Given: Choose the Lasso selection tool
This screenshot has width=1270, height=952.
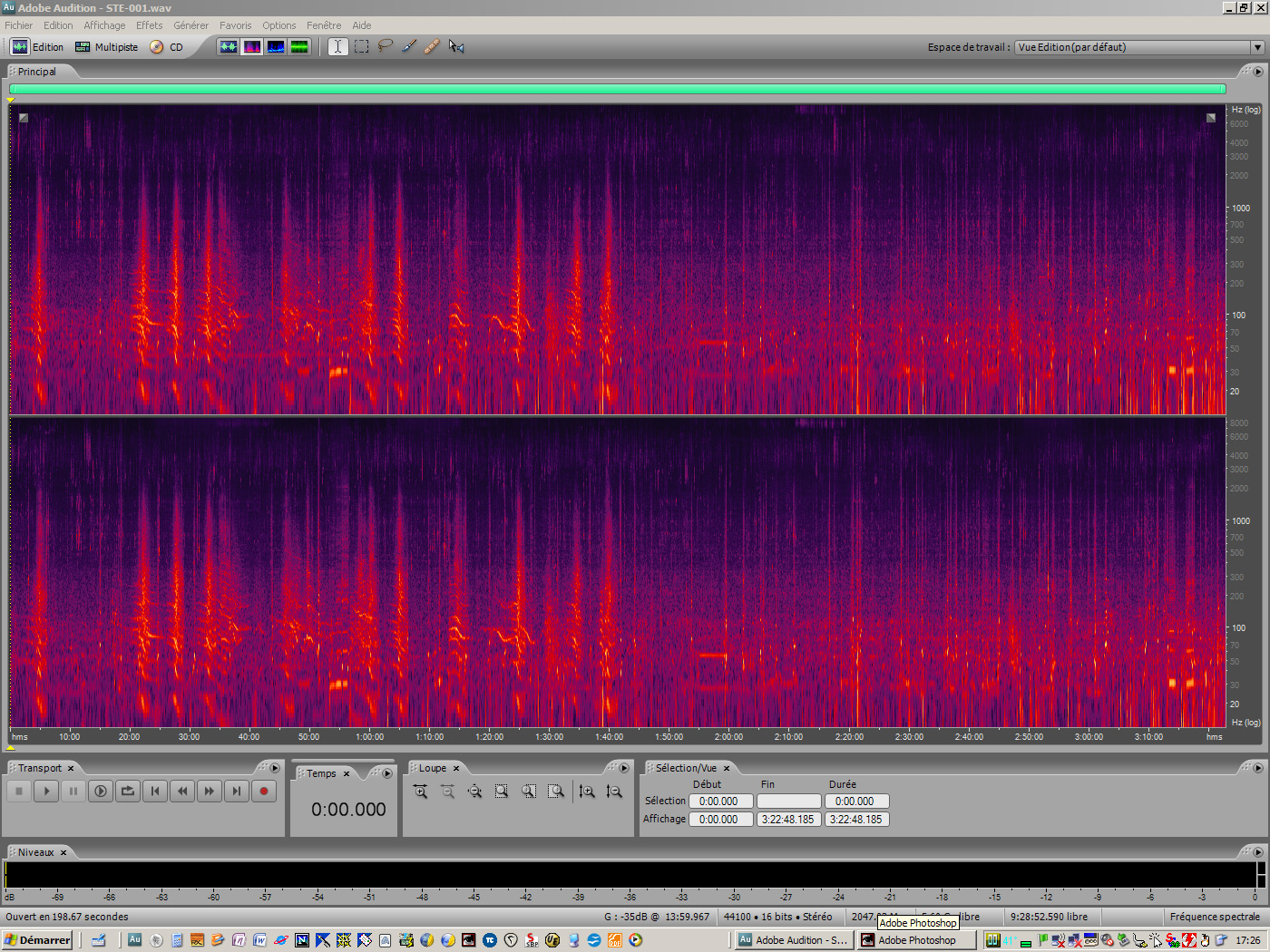Looking at the screenshot, I should tap(385, 46).
